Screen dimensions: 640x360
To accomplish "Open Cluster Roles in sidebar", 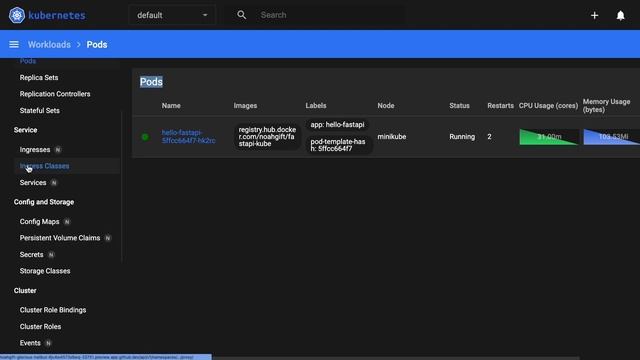I will (40, 327).
